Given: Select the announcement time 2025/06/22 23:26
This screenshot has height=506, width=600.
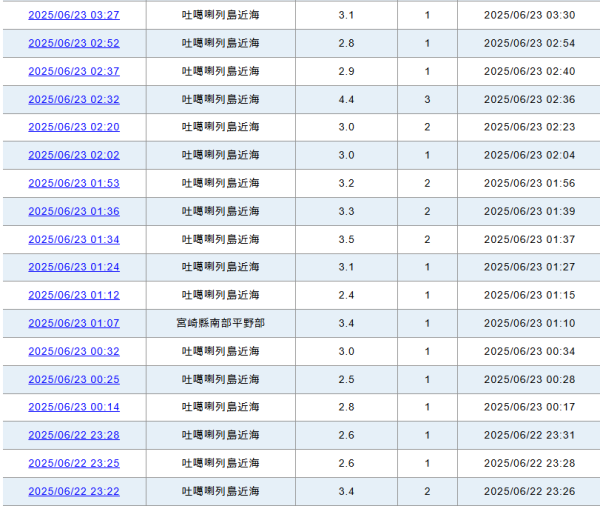Looking at the screenshot, I should pos(529,491).
